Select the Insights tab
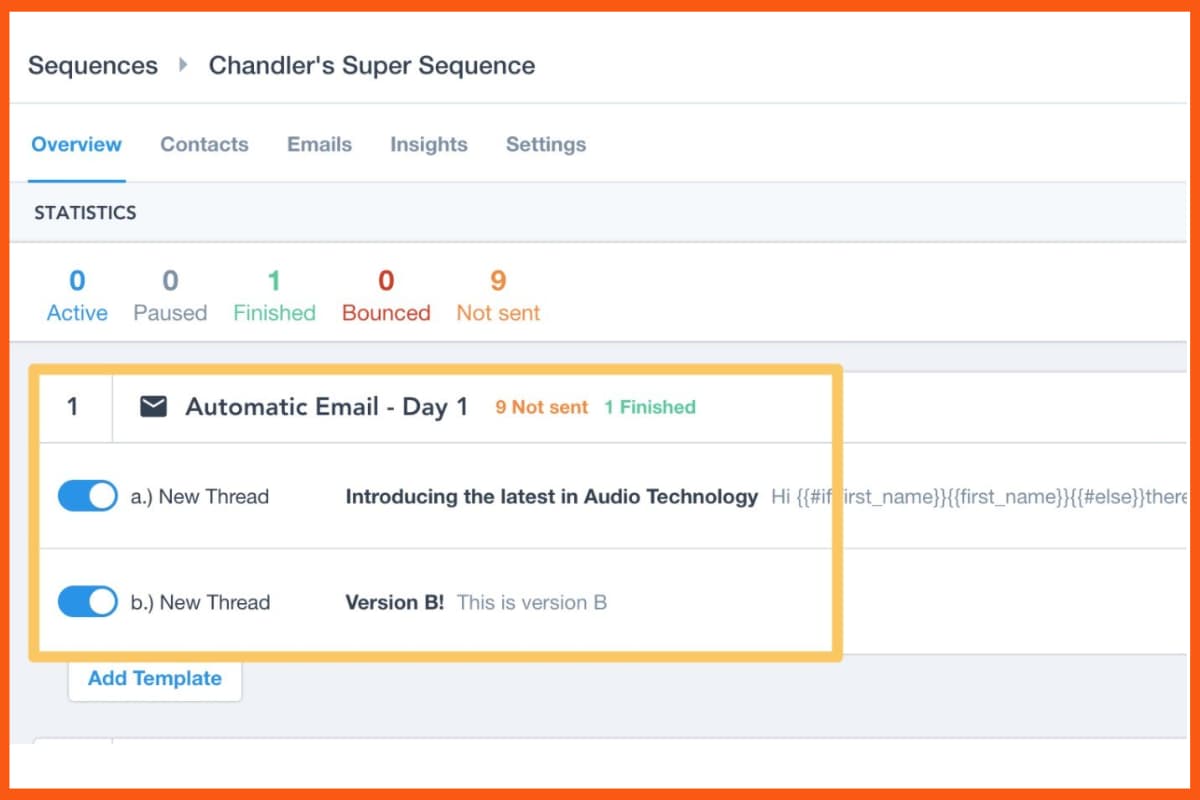 click(428, 144)
